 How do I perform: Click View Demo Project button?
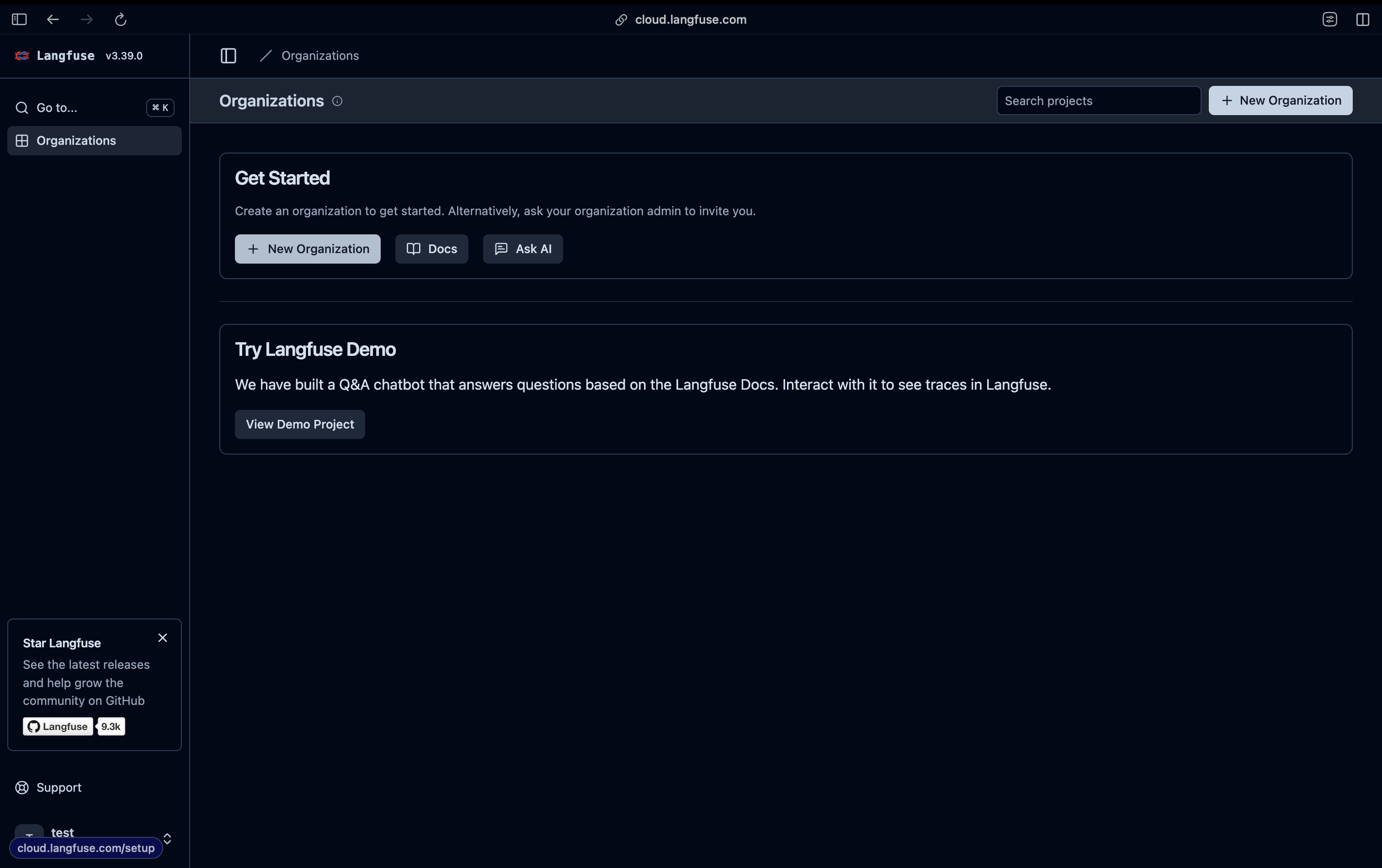point(300,424)
